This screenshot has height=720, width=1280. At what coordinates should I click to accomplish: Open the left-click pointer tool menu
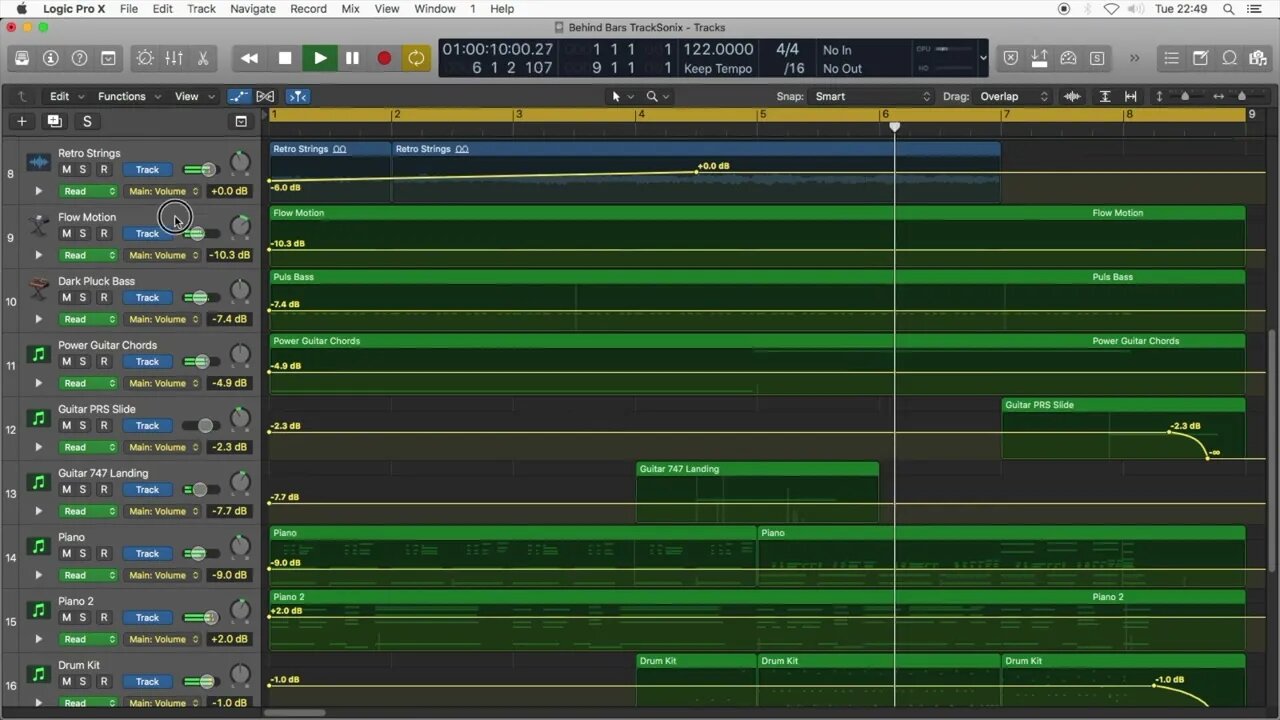pos(621,96)
